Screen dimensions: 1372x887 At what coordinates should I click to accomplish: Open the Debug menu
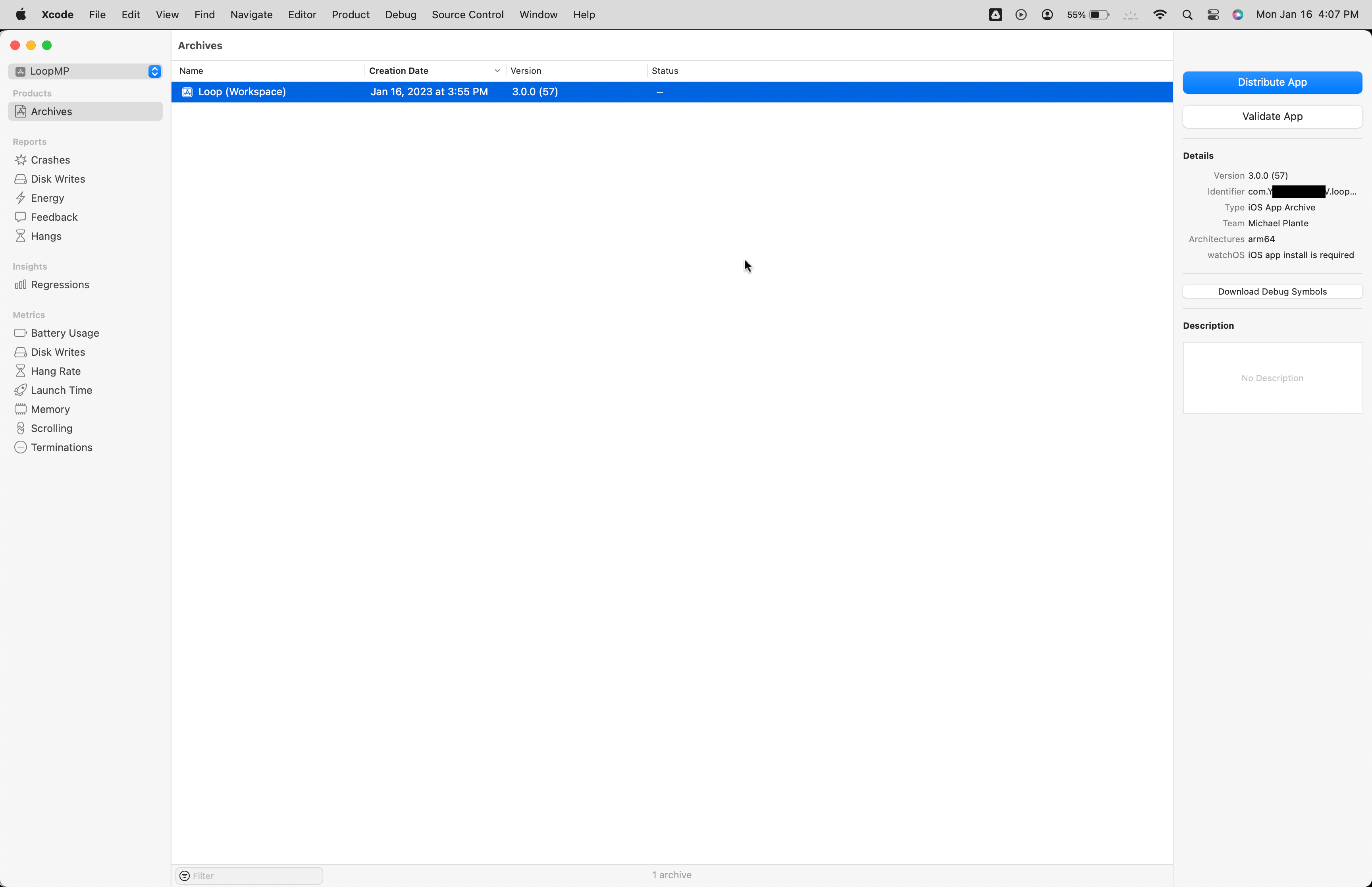401,14
